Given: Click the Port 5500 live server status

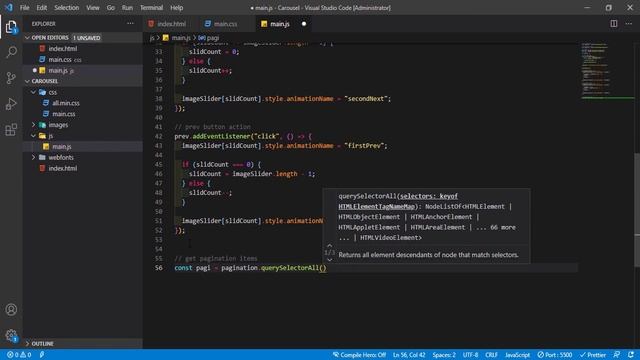Looking at the screenshot, I should pos(554,355).
